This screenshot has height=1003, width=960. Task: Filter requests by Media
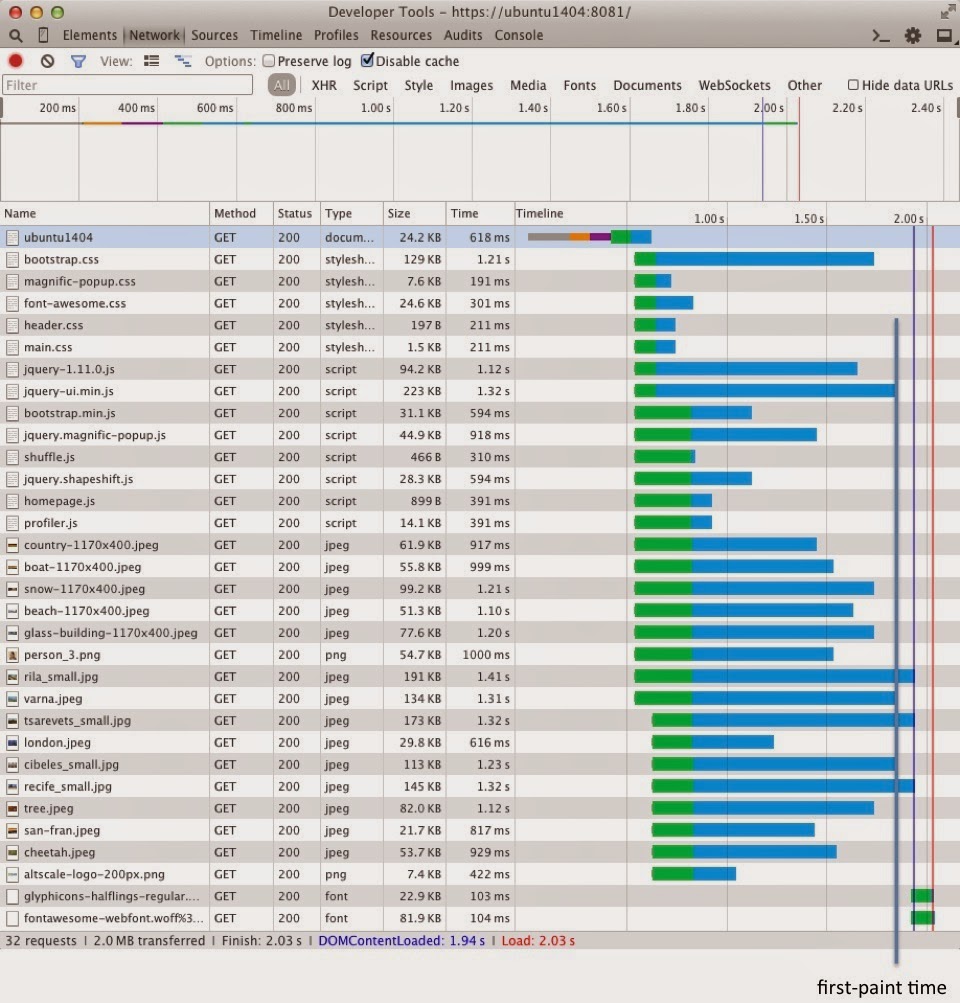point(528,85)
